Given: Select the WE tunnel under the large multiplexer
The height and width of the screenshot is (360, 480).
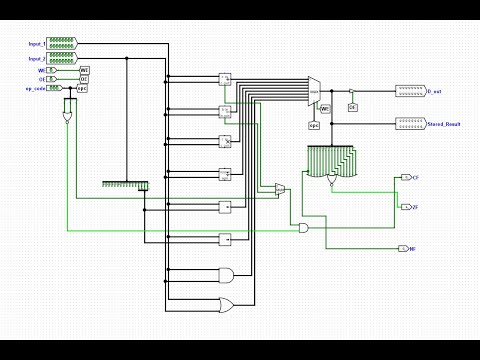Looking at the screenshot, I should click(325, 109).
